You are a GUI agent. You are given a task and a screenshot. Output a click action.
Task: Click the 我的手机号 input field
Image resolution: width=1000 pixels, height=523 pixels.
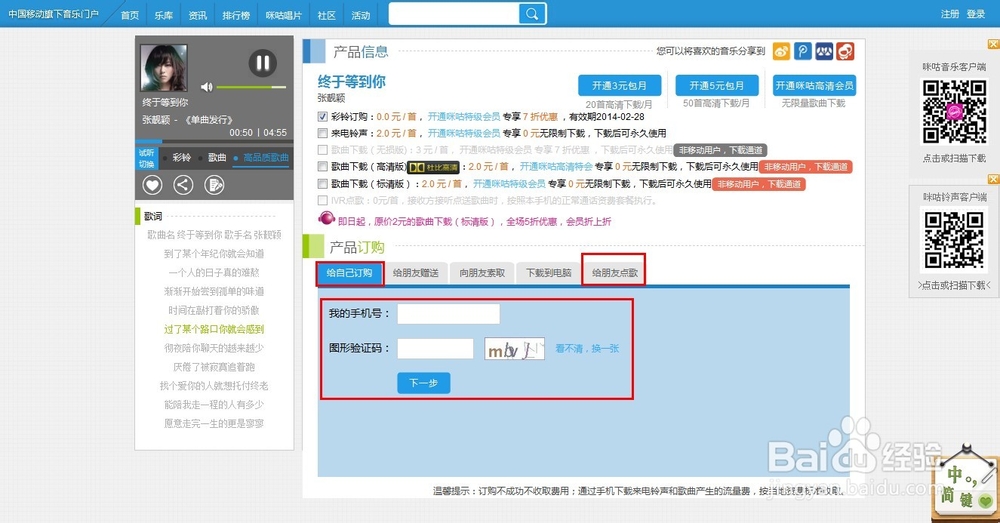tap(448, 314)
